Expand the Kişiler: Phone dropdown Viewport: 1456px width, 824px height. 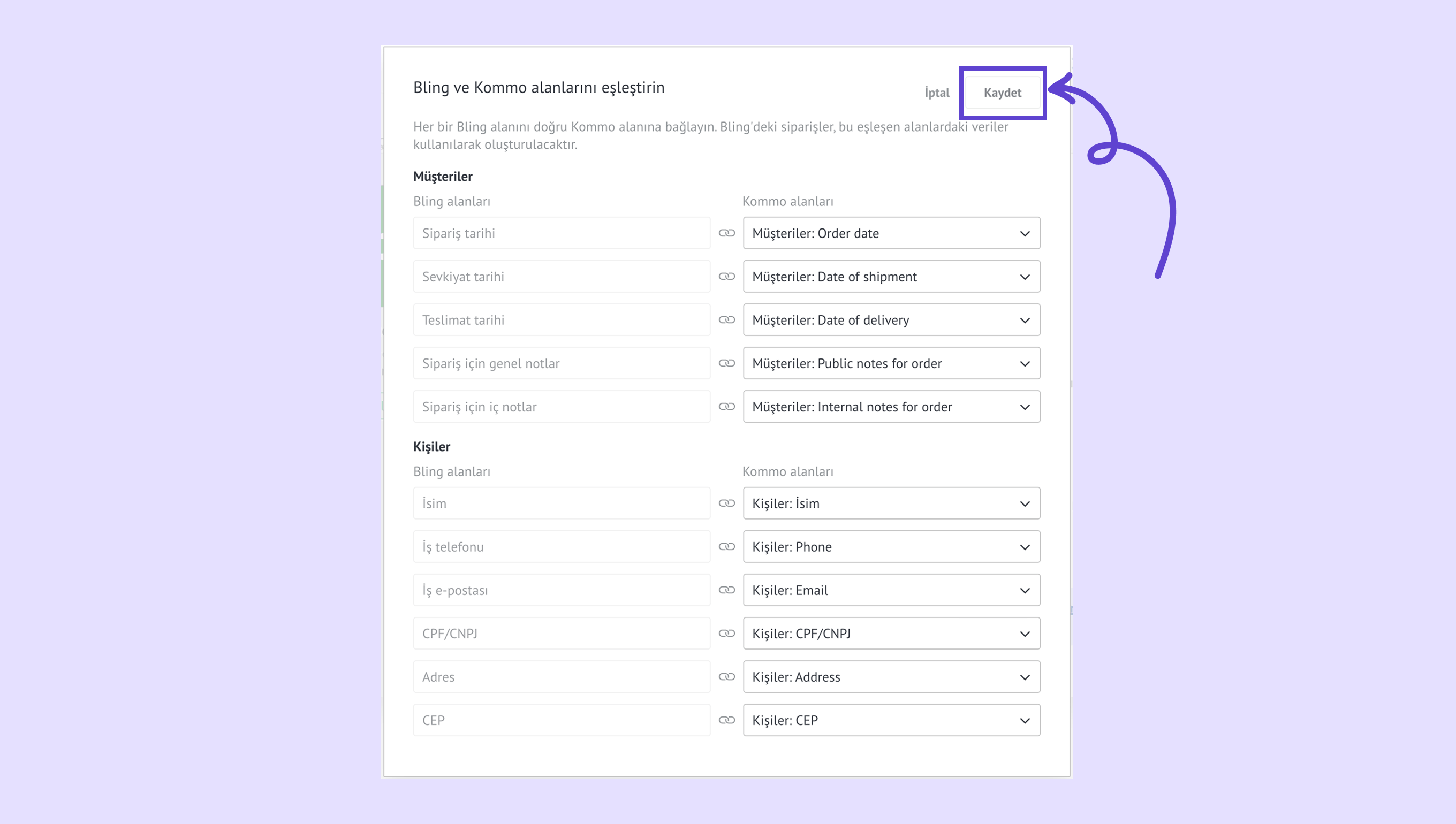pyautogui.click(x=891, y=547)
